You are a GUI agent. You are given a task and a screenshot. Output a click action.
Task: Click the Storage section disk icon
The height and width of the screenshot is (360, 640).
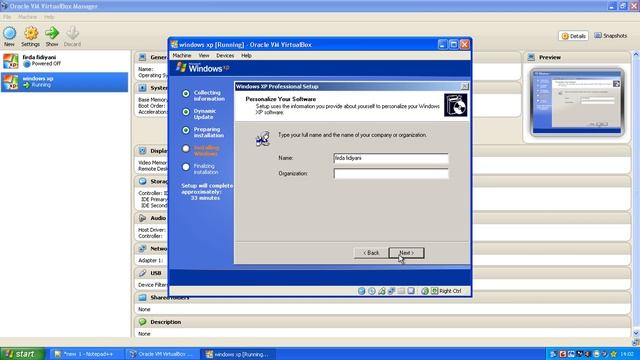coord(142,181)
